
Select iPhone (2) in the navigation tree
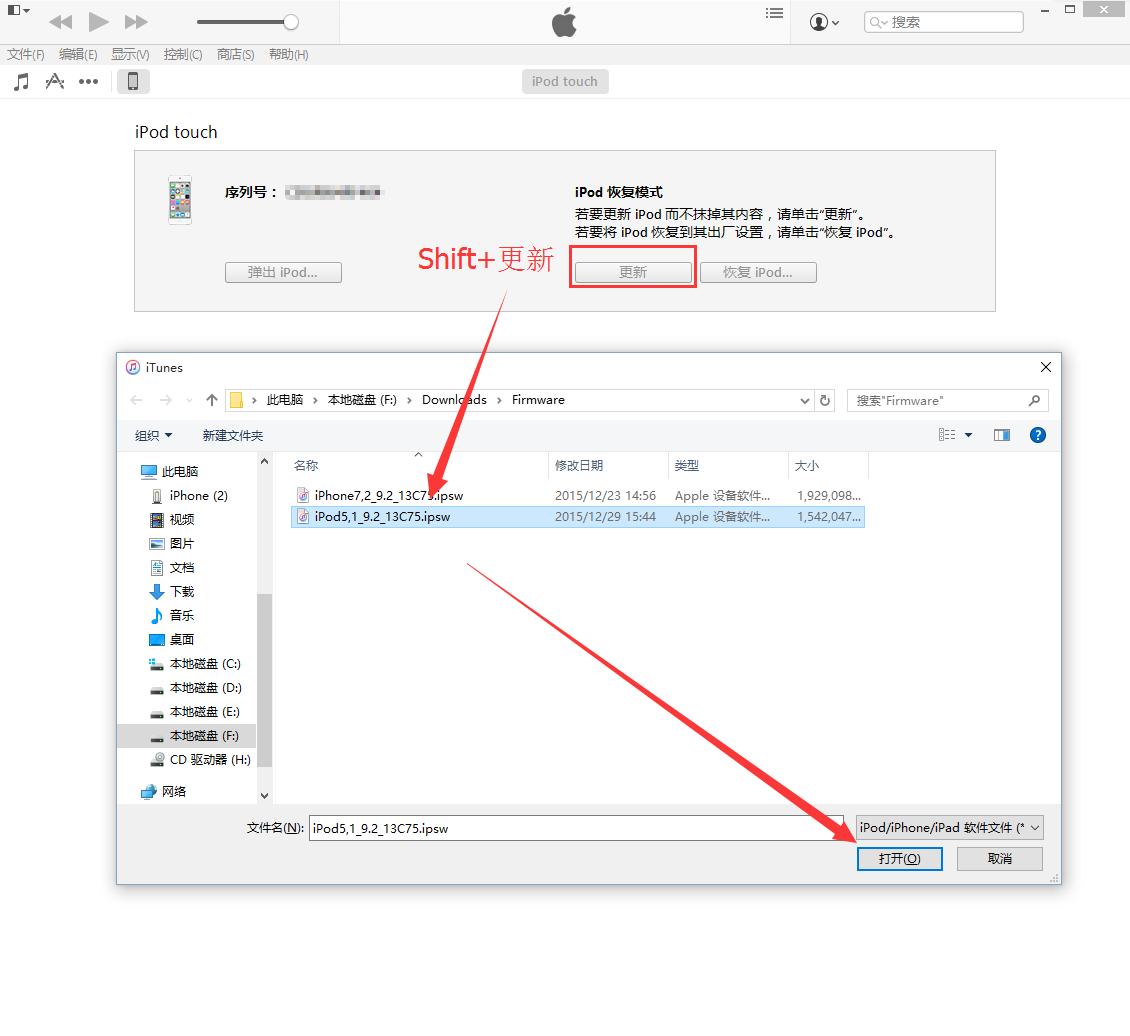(190, 496)
